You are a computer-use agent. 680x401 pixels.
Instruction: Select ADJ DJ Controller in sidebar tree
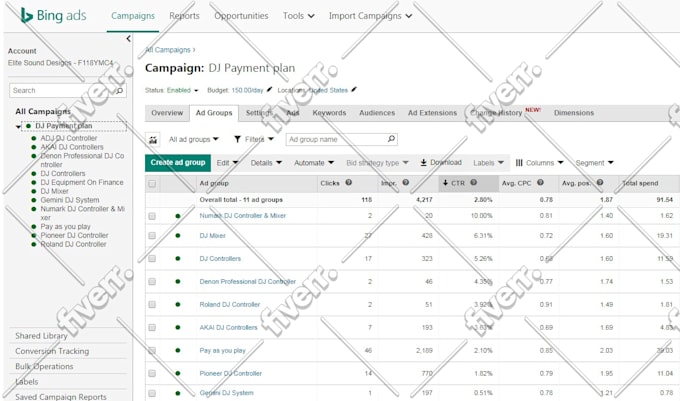(69, 138)
